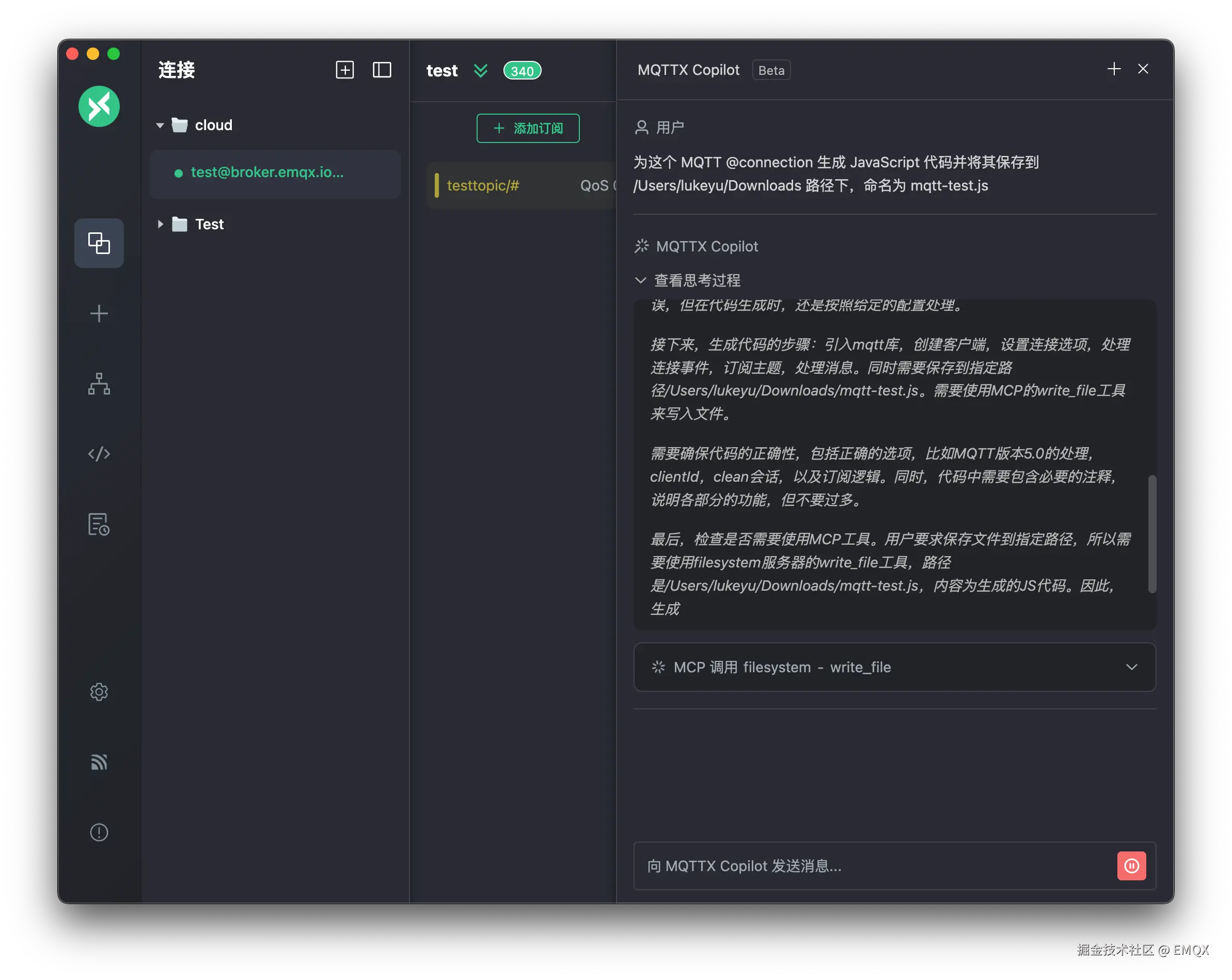Collapse the 查看思考过程 section
1232x980 pixels.
pyautogui.click(x=641, y=280)
